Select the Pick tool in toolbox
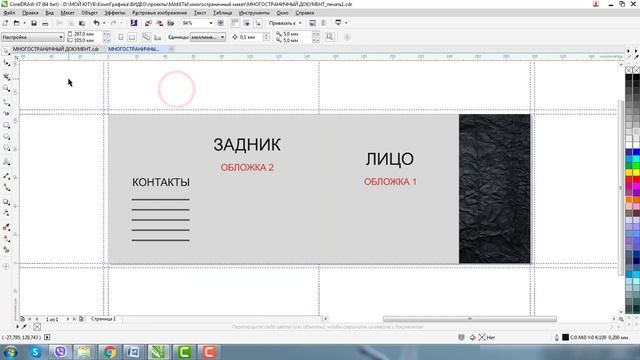This screenshot has height=360, width=640. pos(6,51)
